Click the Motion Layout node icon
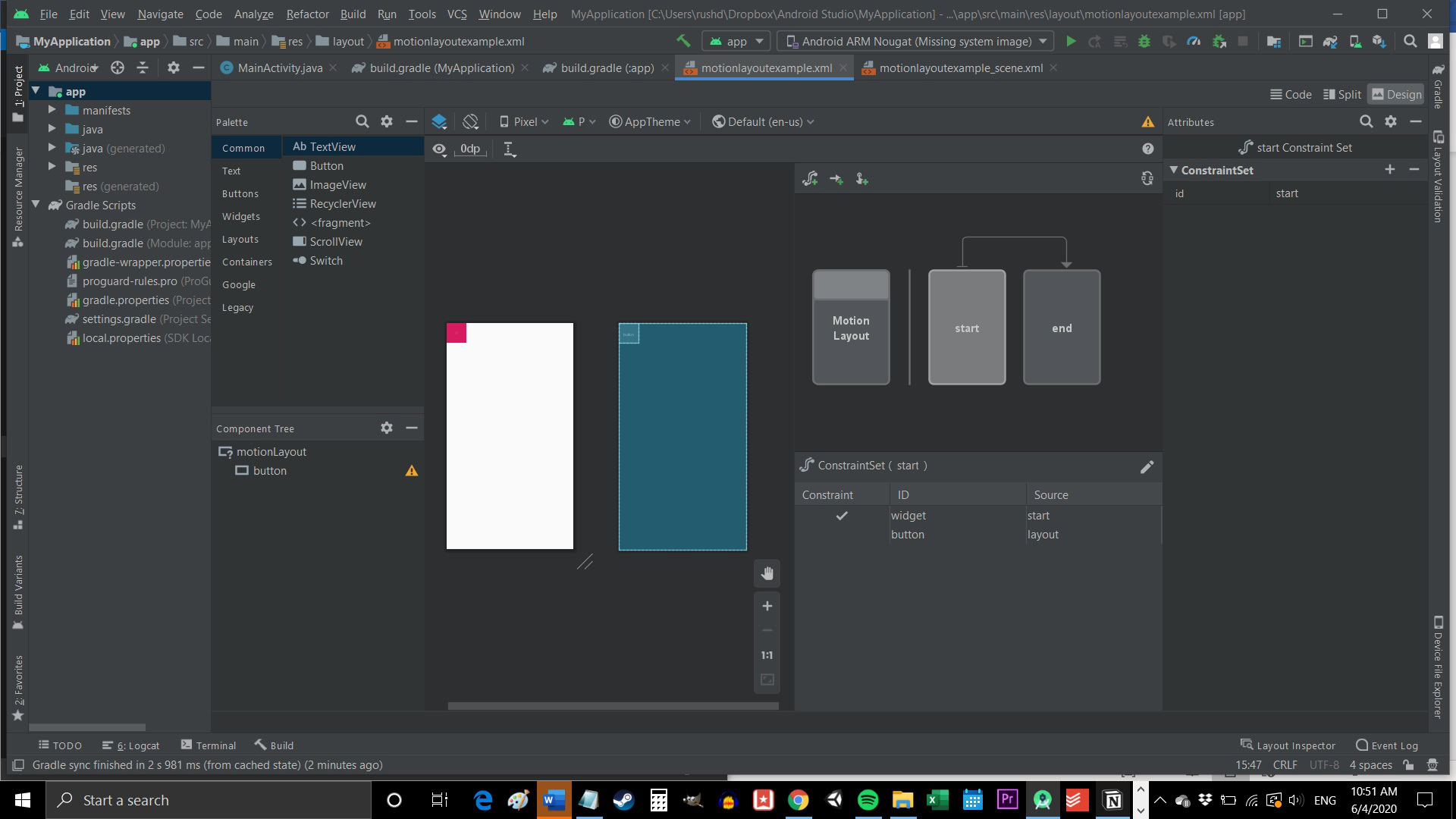This screenshot has width=1456, height=819. click(851, 327)
